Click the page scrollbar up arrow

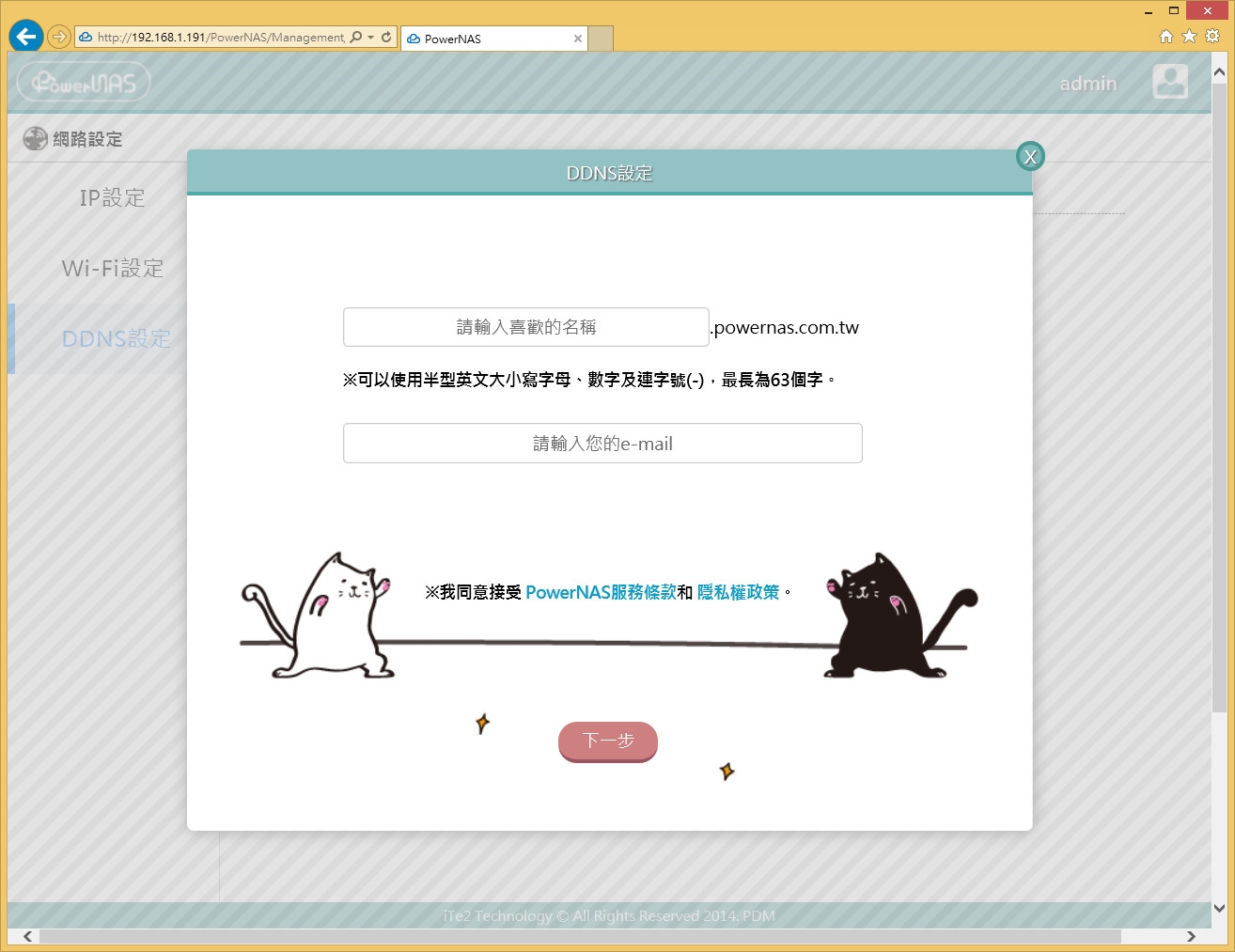pyautogui.click(x=1219, y=71)
